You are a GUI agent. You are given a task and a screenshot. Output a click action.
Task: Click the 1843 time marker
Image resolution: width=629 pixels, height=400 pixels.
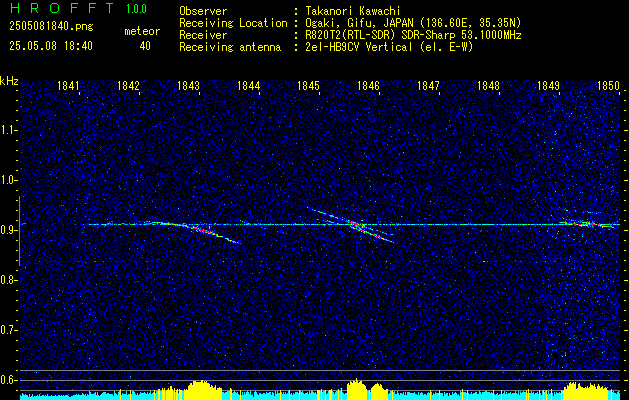189,86
